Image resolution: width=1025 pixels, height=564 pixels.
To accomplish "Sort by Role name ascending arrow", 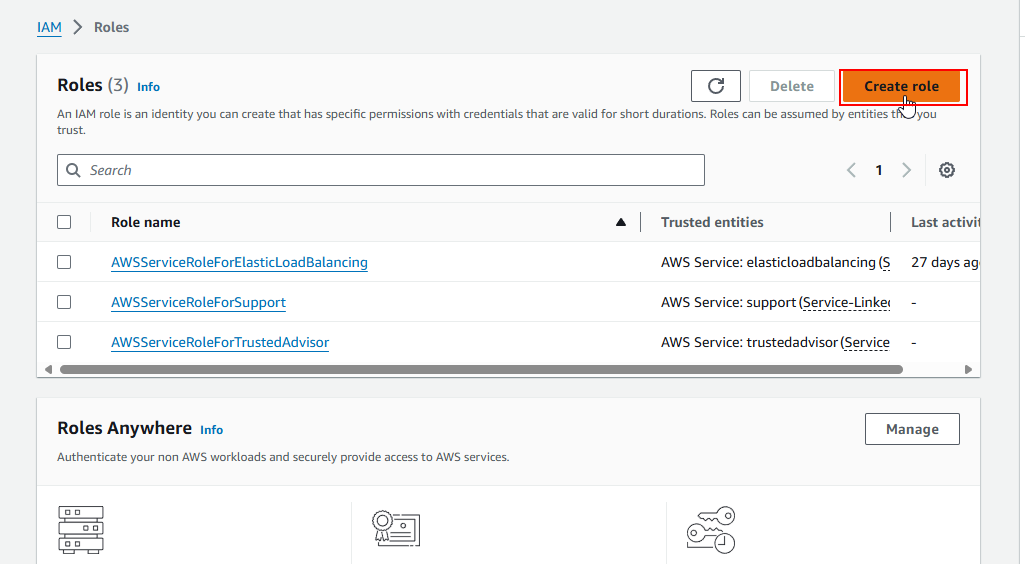I will [x=621, y=222].
